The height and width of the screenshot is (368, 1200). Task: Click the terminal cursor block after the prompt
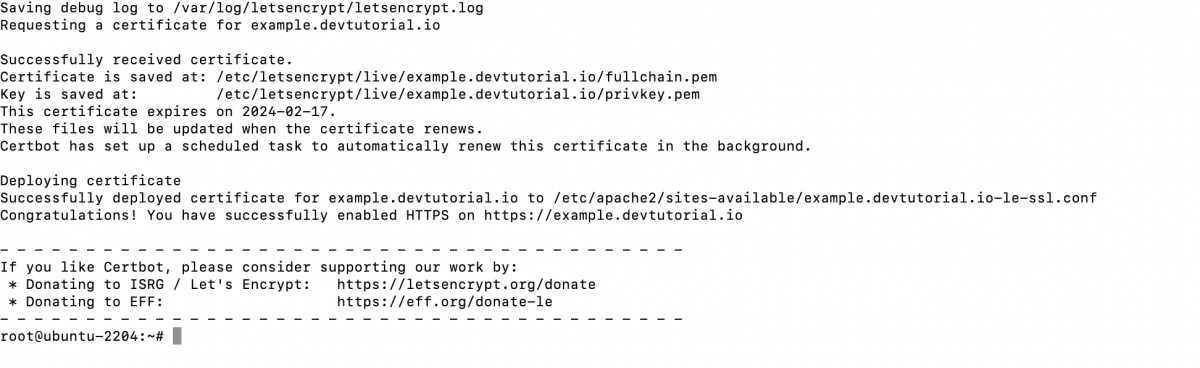click(x=177, y=337)
